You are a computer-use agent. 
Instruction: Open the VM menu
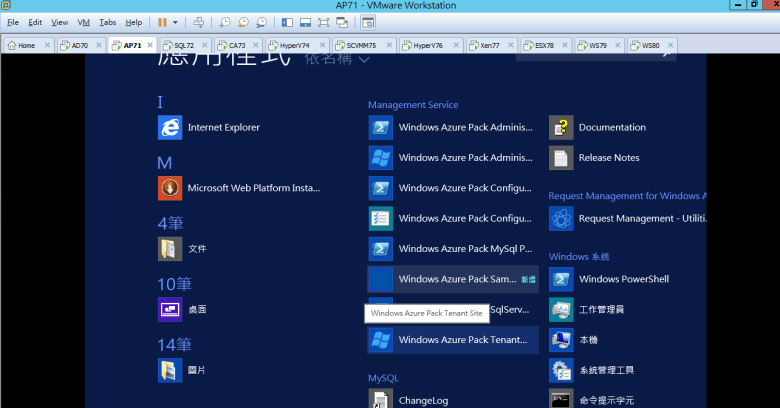(83, 22)
